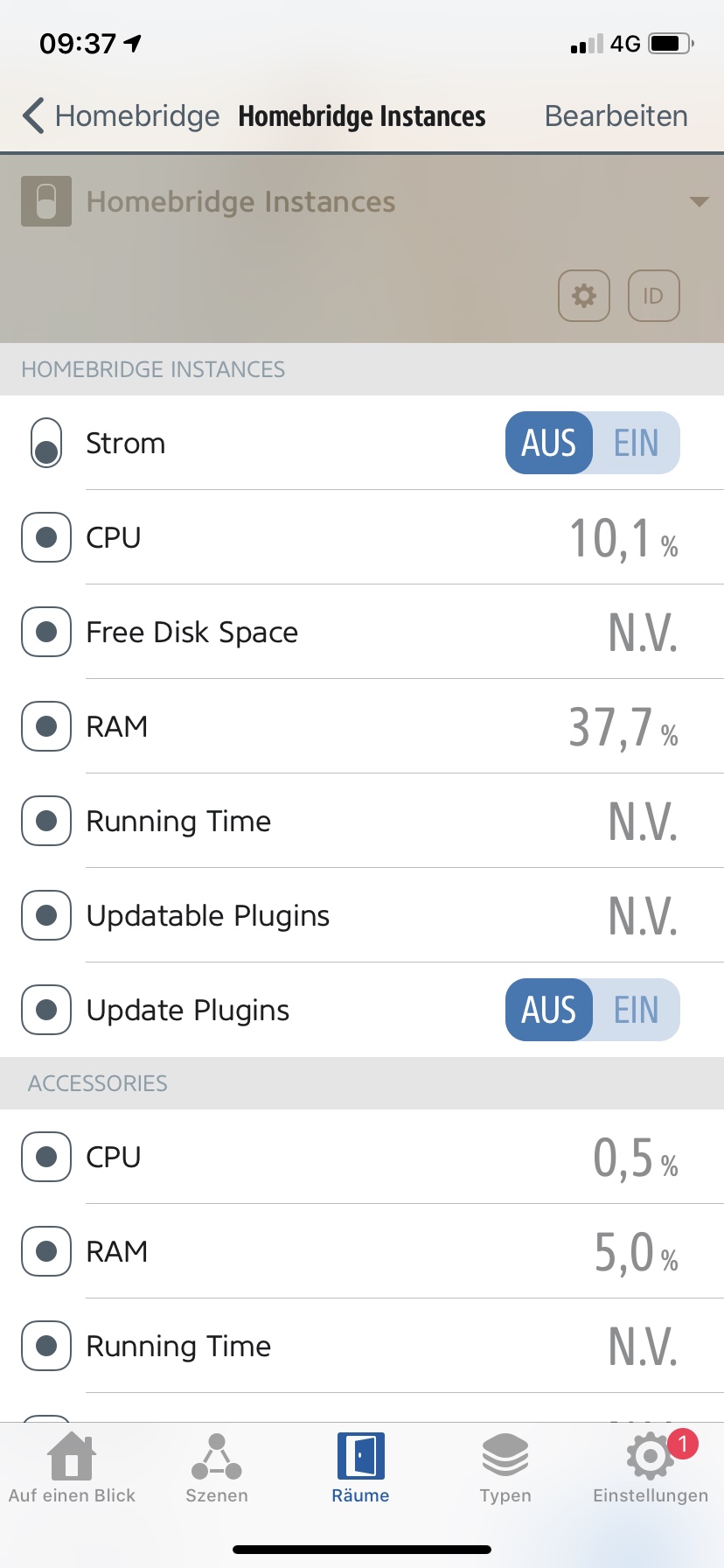Viewport: 724px width, 1568px height.
Task: Select EIN on the Strom switch
Action: point(636,443)
